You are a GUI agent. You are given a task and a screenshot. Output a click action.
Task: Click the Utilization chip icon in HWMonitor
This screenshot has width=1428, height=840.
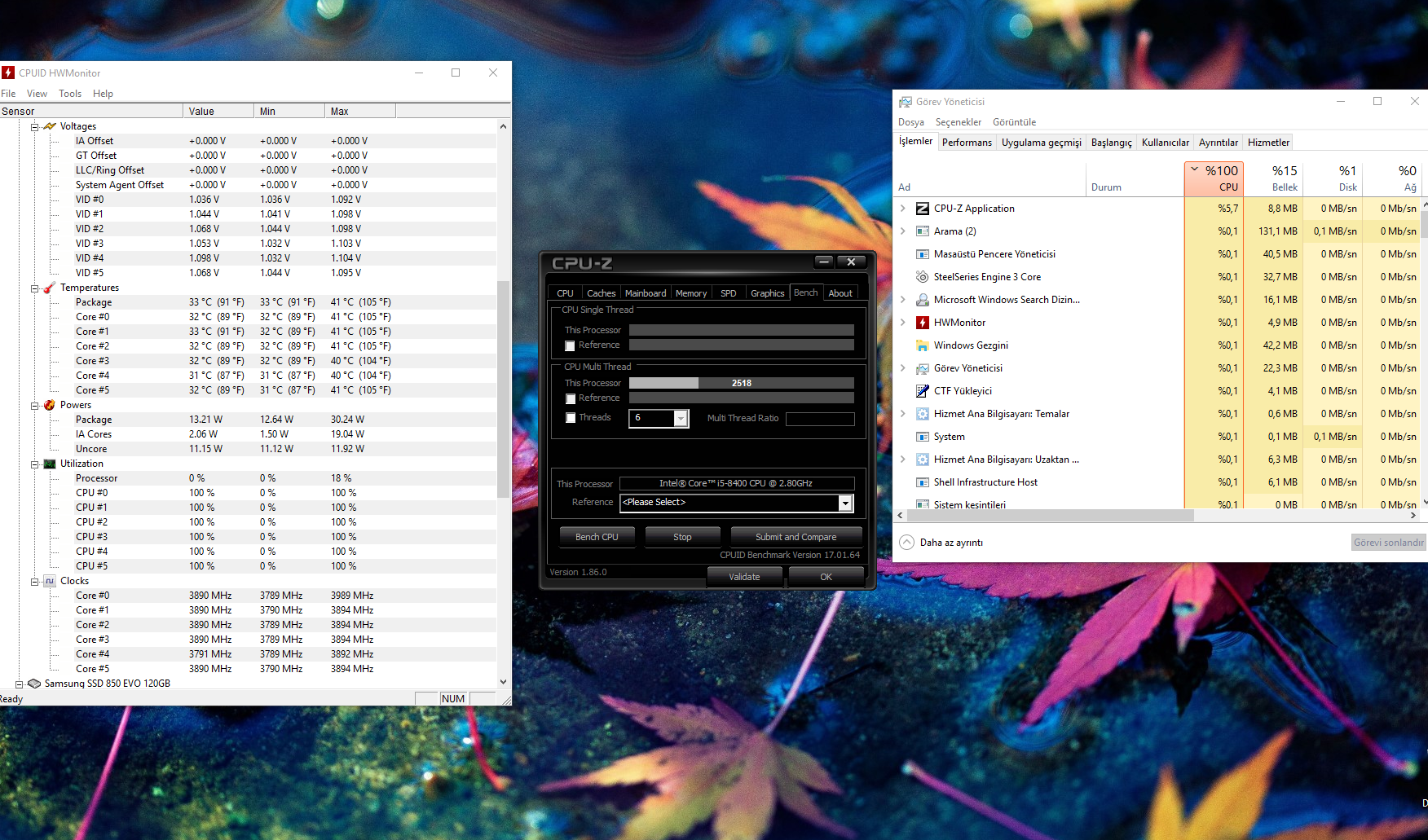click(x=50, y=464)
